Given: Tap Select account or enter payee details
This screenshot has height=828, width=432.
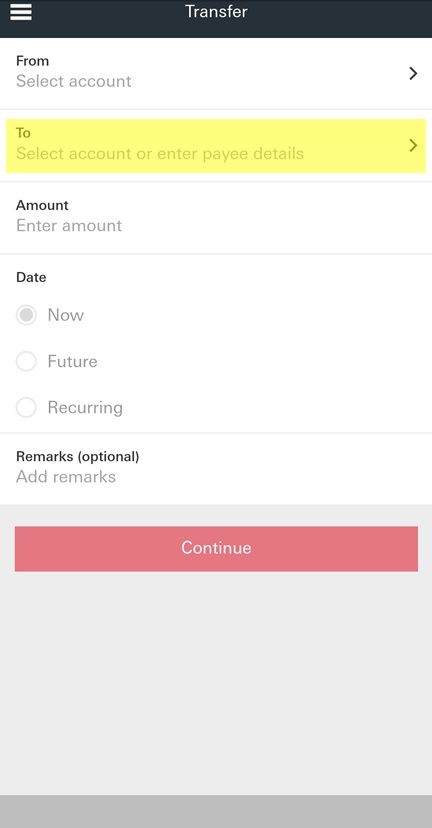Looking at the screenshot, I should [160, 154].
